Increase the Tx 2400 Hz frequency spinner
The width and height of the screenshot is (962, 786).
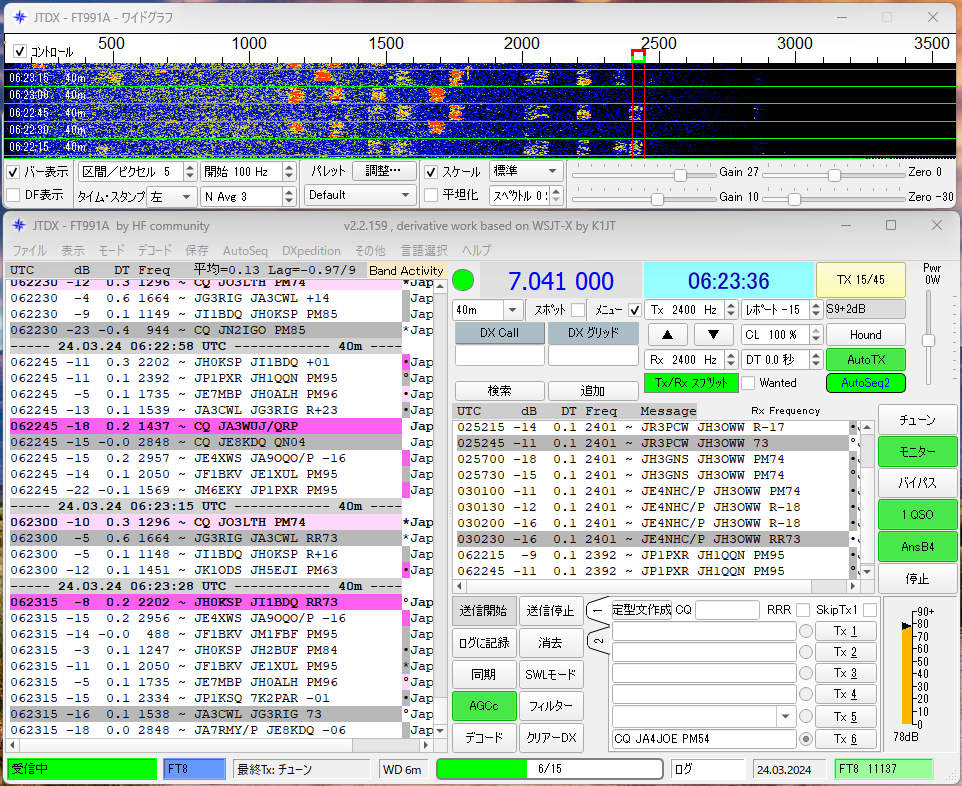coord(731,306)
